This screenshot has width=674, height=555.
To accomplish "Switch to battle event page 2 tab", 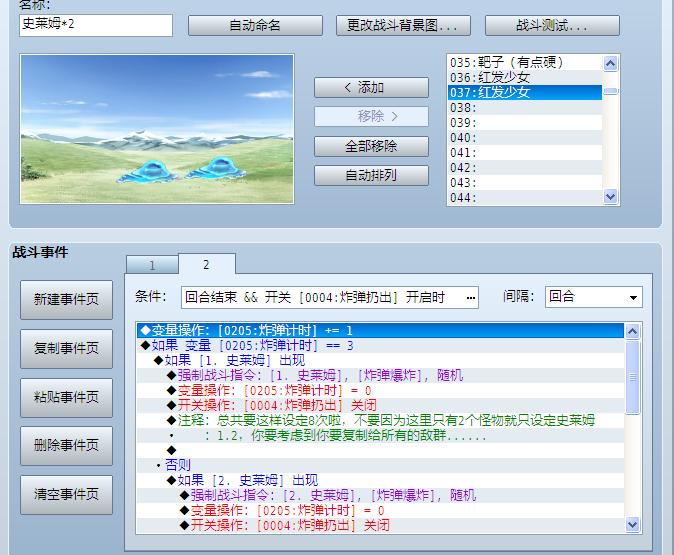I will (x=207, y=264).
